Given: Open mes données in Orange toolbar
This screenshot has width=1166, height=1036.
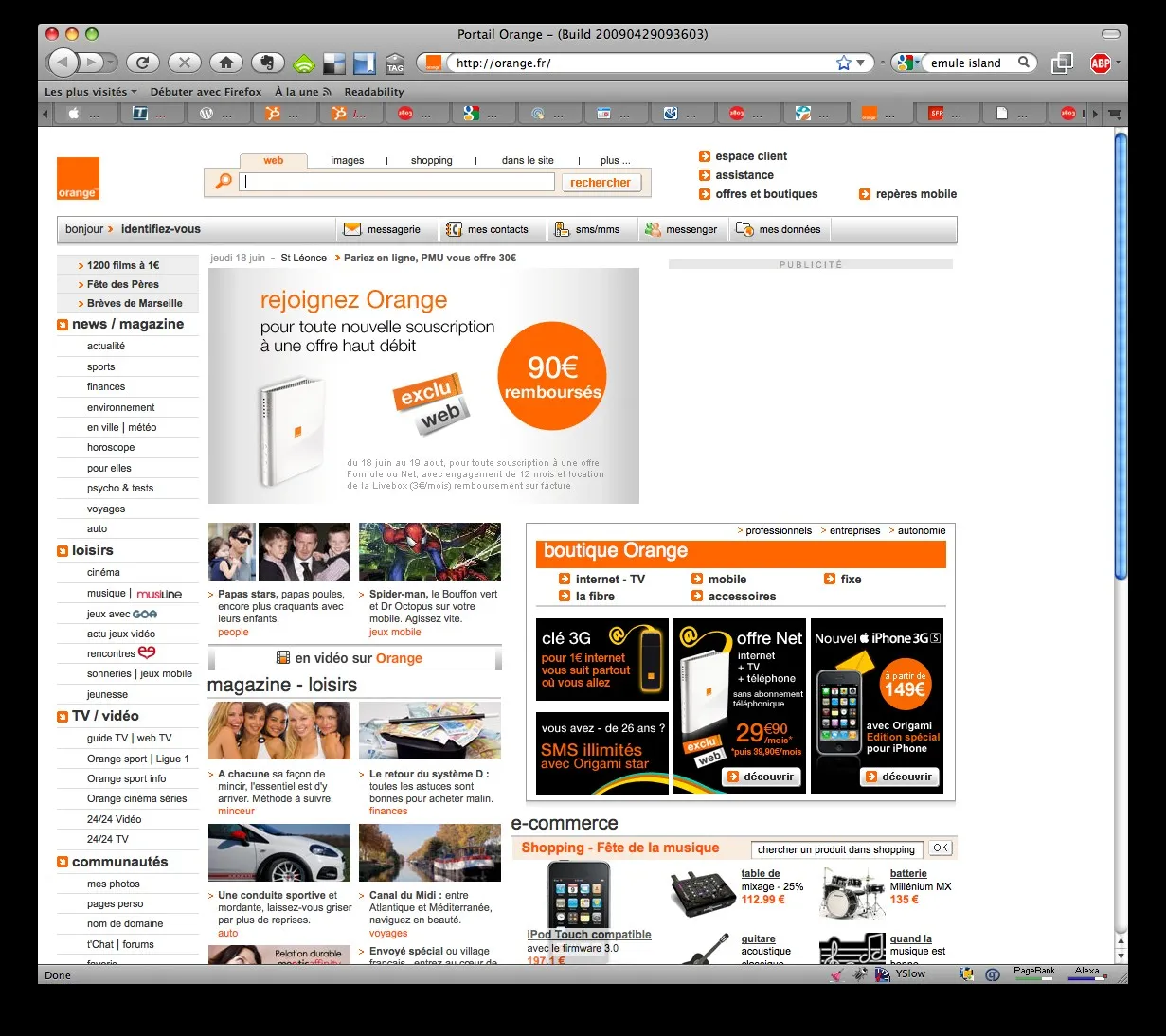Looking at the screenshot, I should [779, 229].
